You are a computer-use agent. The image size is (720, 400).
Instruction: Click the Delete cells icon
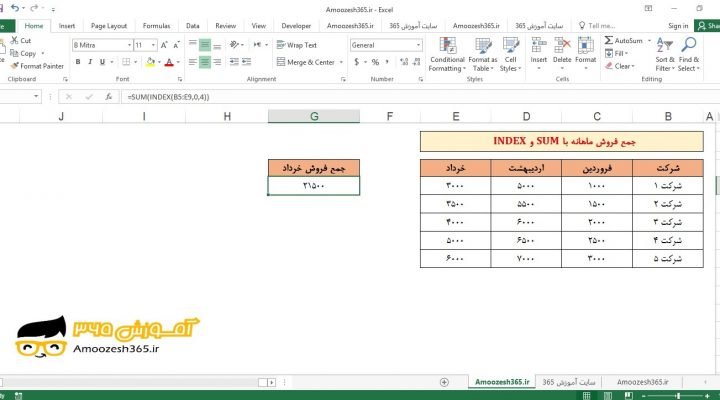tap(562, 46)
